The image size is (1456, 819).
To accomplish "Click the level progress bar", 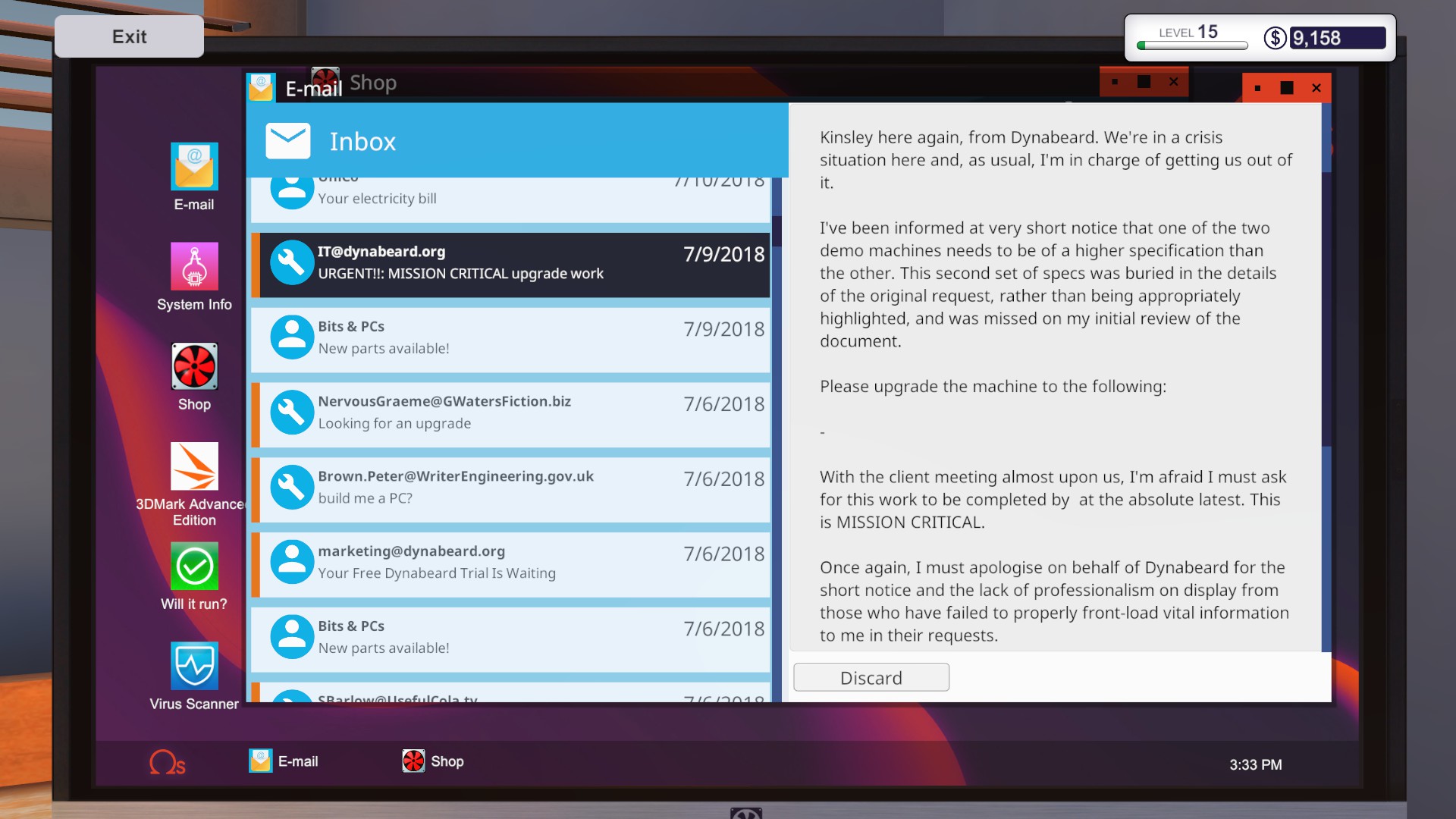I will 1192,45.
